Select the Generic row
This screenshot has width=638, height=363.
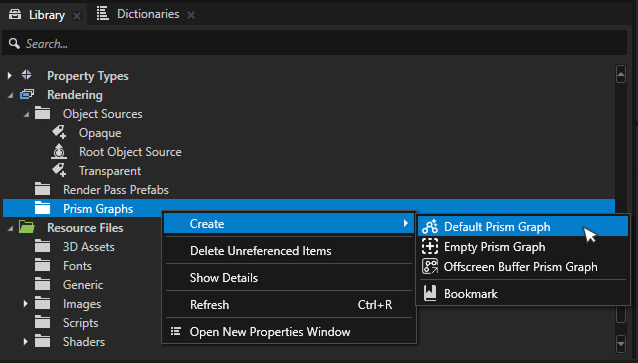82,284
